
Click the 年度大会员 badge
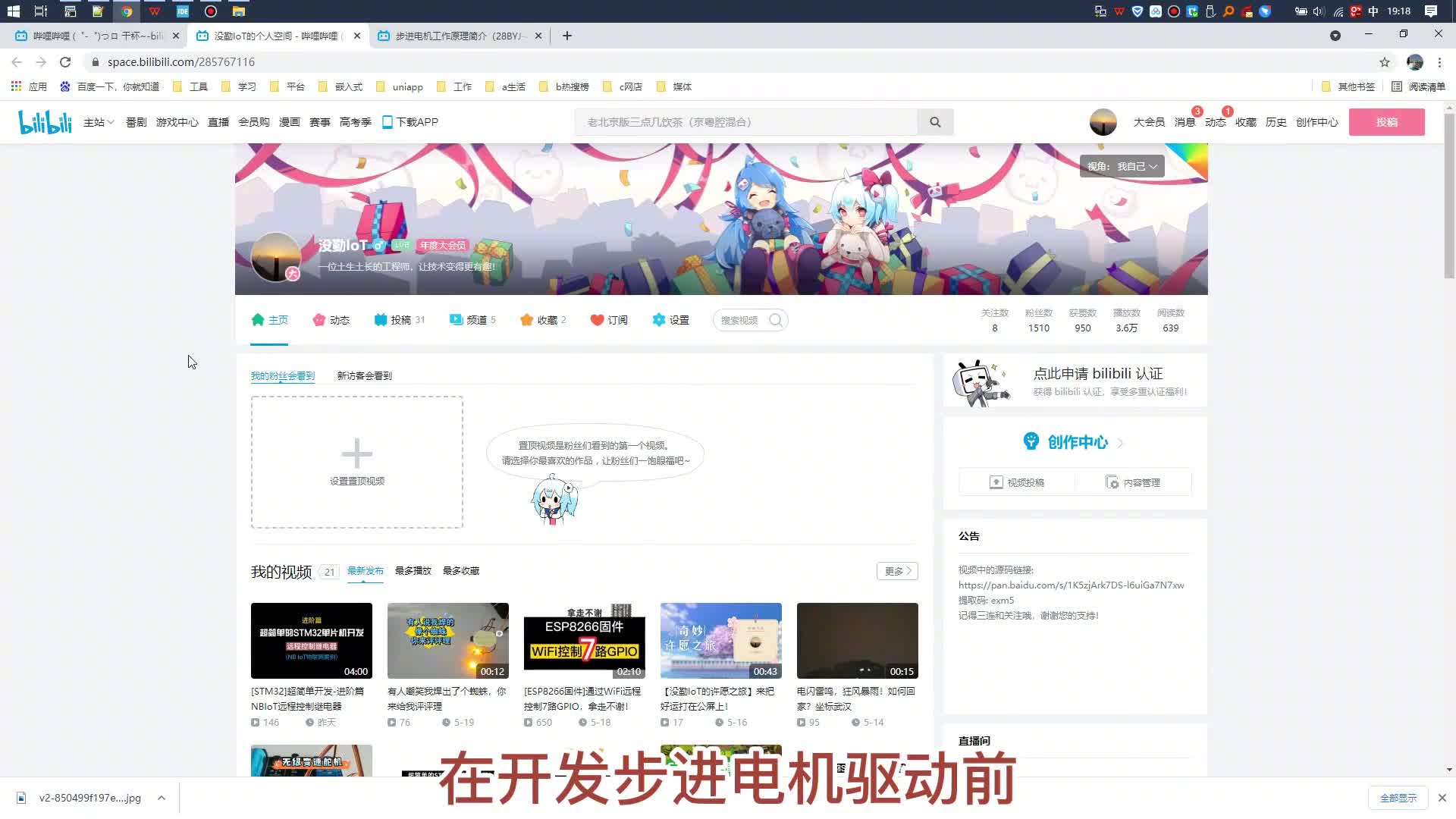click(443, 246)
